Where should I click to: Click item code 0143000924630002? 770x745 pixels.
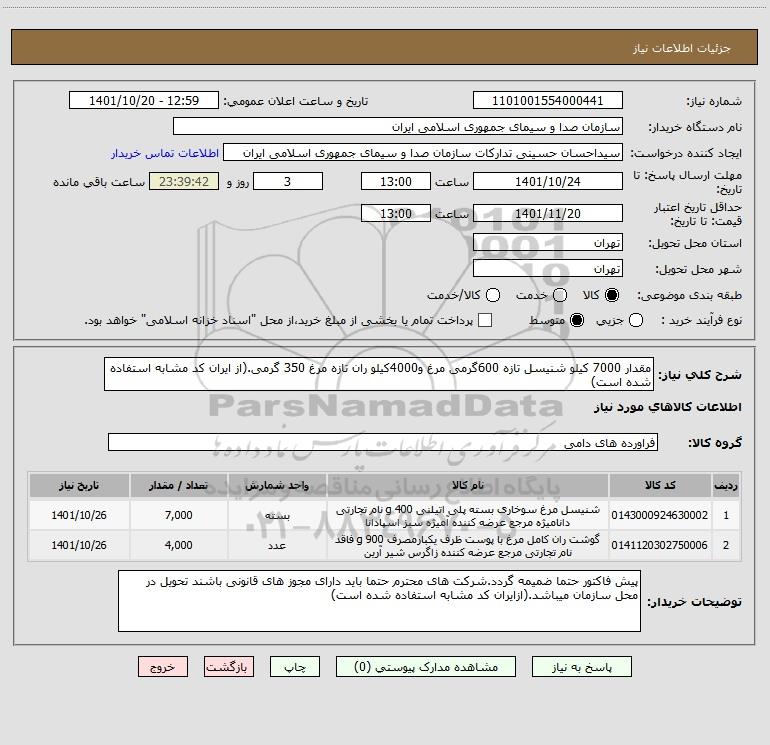660,515
